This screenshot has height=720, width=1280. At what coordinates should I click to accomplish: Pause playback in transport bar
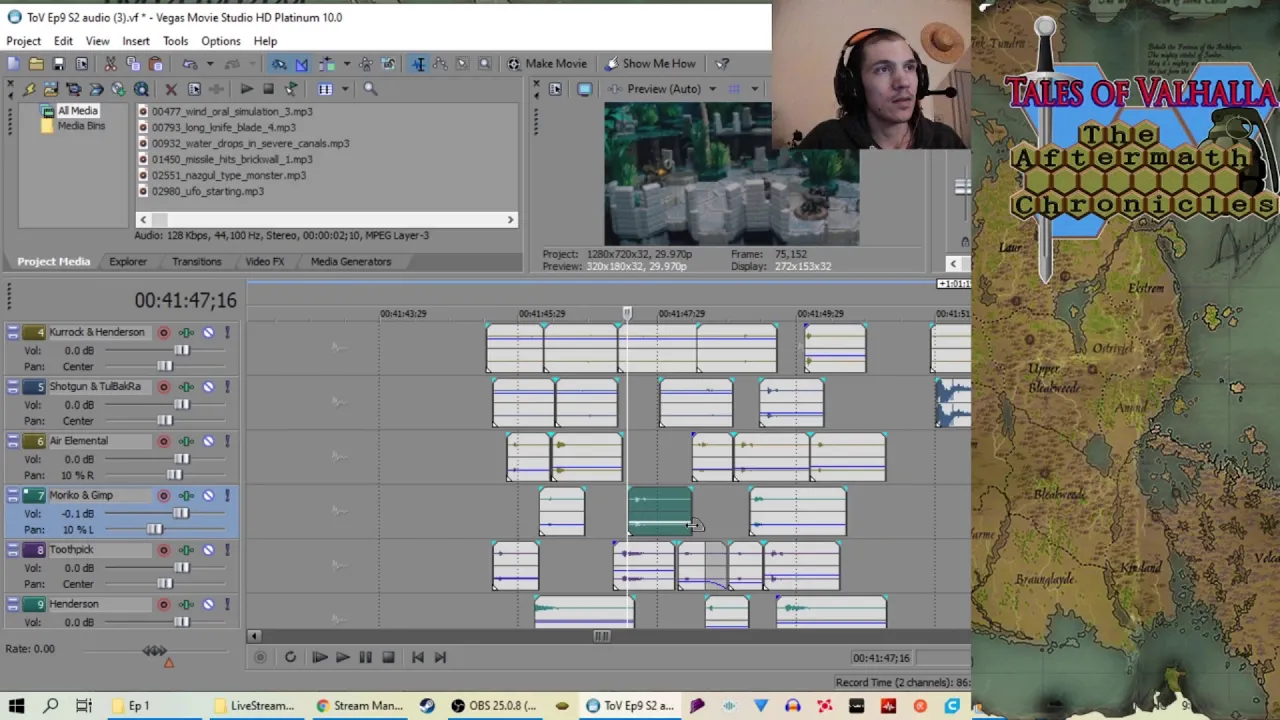[365, 657]
